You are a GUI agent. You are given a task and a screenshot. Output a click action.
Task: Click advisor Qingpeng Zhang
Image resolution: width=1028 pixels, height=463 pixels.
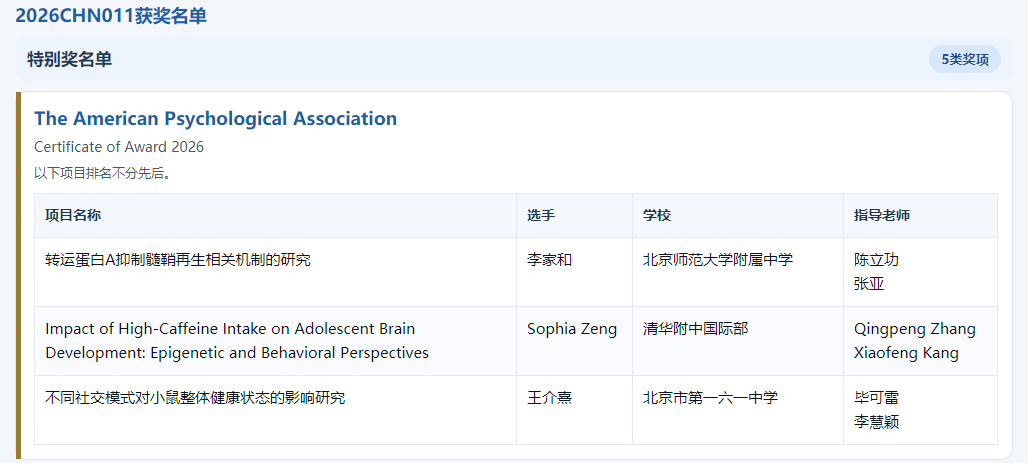tap(914, 329)
